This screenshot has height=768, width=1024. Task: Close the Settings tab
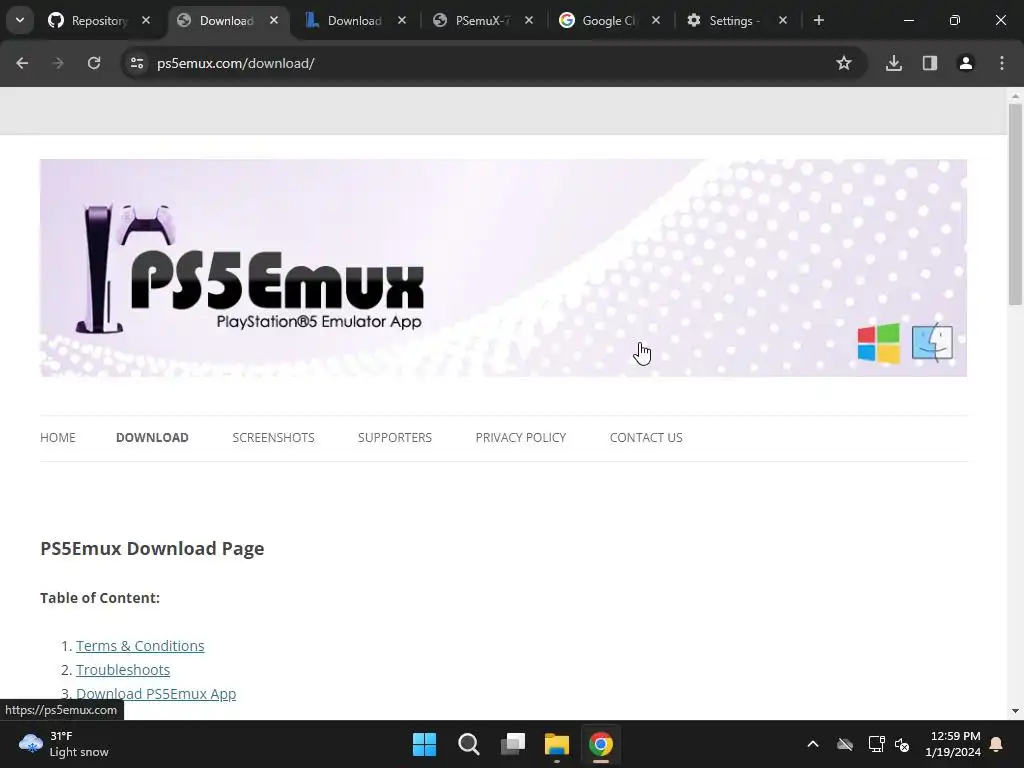(783, 20)
